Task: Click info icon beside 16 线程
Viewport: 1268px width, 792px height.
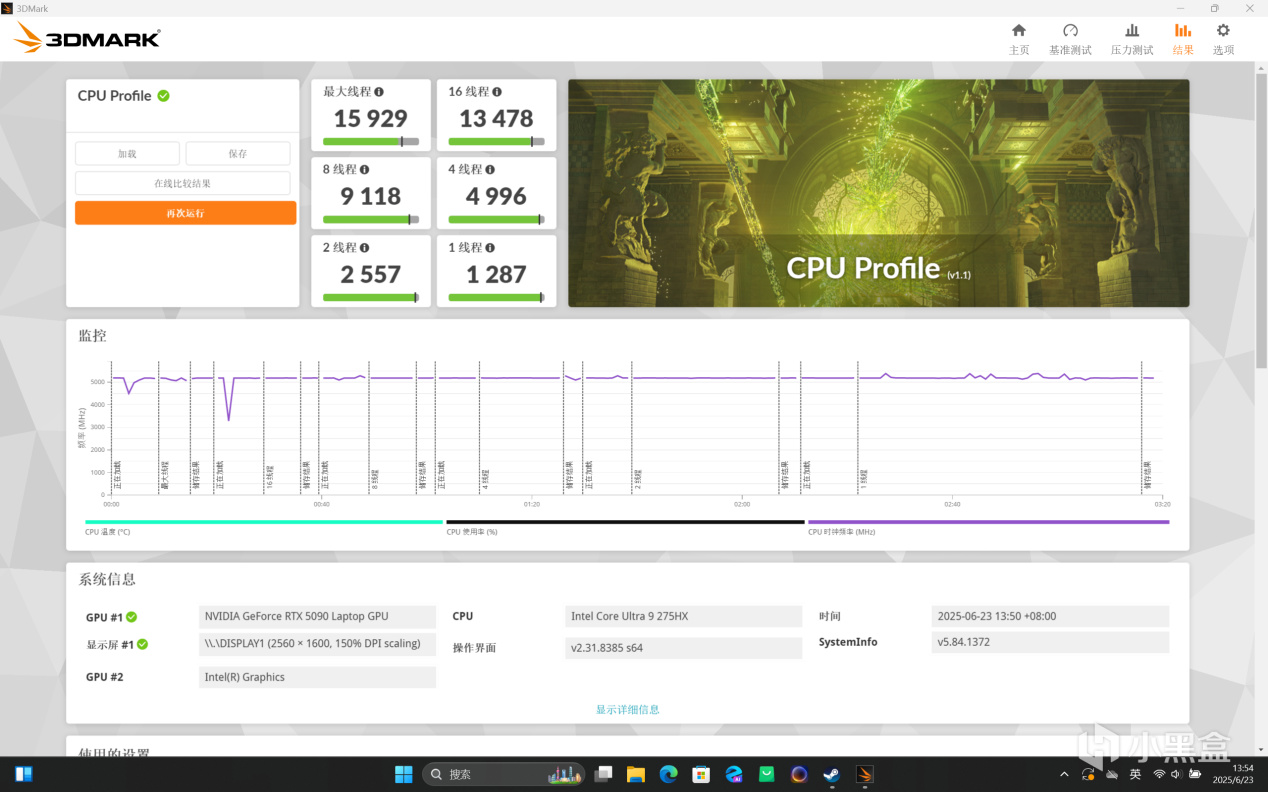Action: click(x=497, y=92)
